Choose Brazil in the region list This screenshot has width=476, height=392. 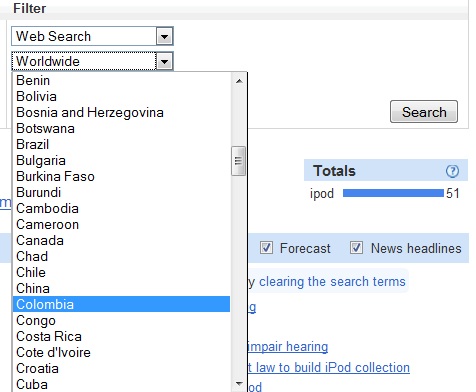[x=121, y=144]
